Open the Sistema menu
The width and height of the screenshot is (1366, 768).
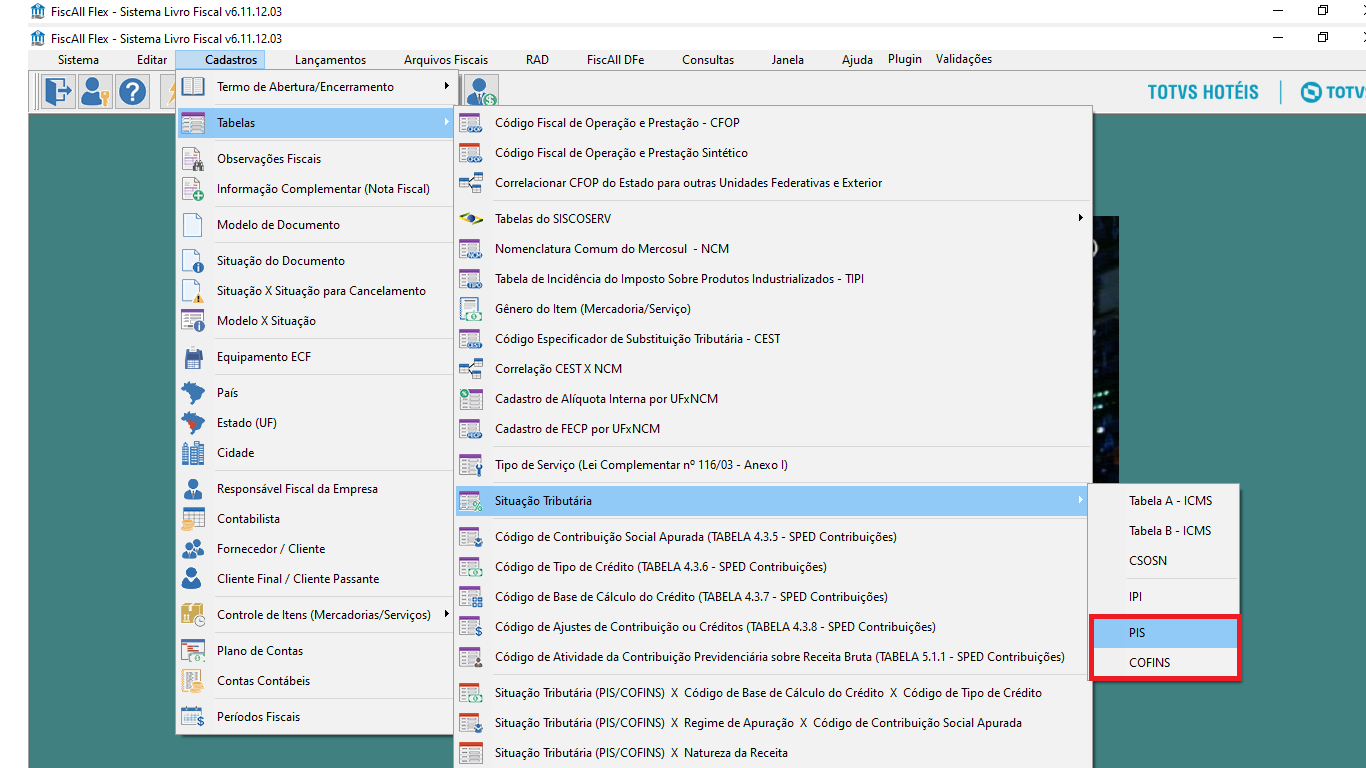pos(78,60)
